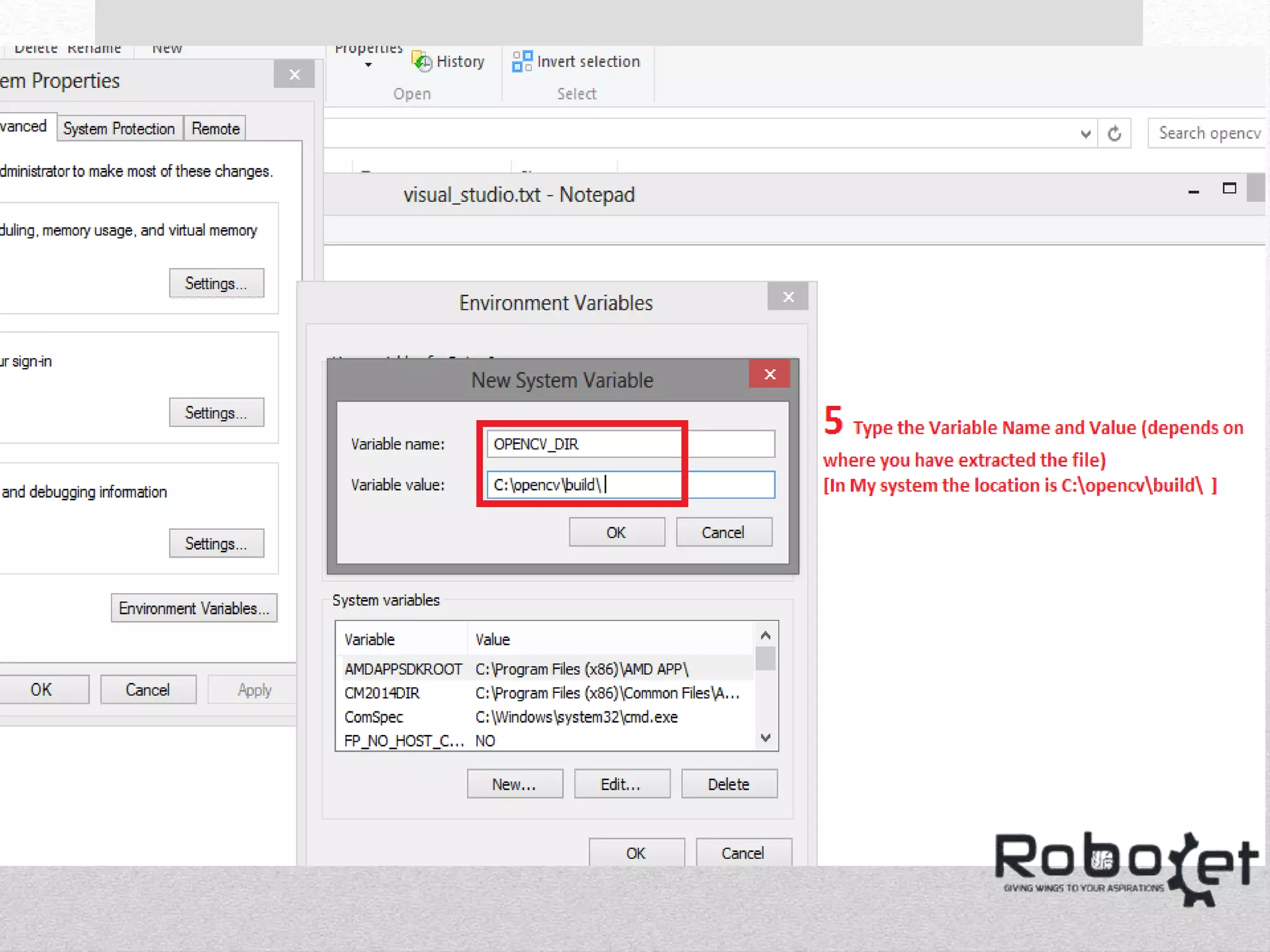This screenshot has height=952, width=1270.
Task: Close the System Properties window
Action: click(295, 75)
